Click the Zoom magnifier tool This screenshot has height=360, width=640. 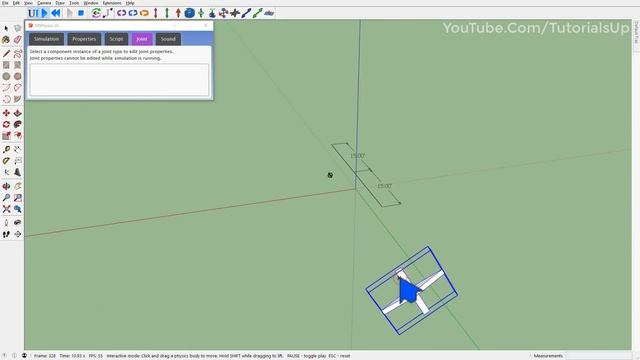(x=6, y=198)
